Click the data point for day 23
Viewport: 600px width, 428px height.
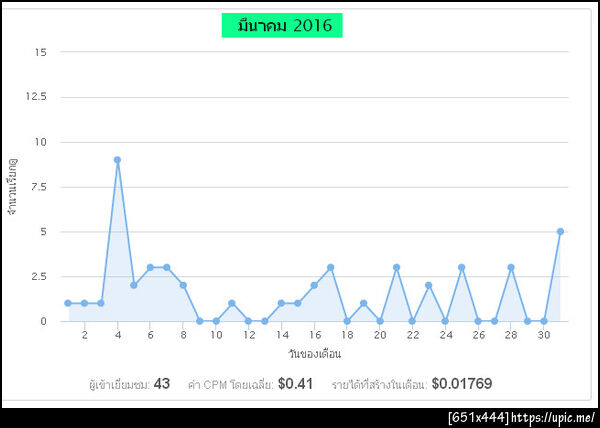429,285
